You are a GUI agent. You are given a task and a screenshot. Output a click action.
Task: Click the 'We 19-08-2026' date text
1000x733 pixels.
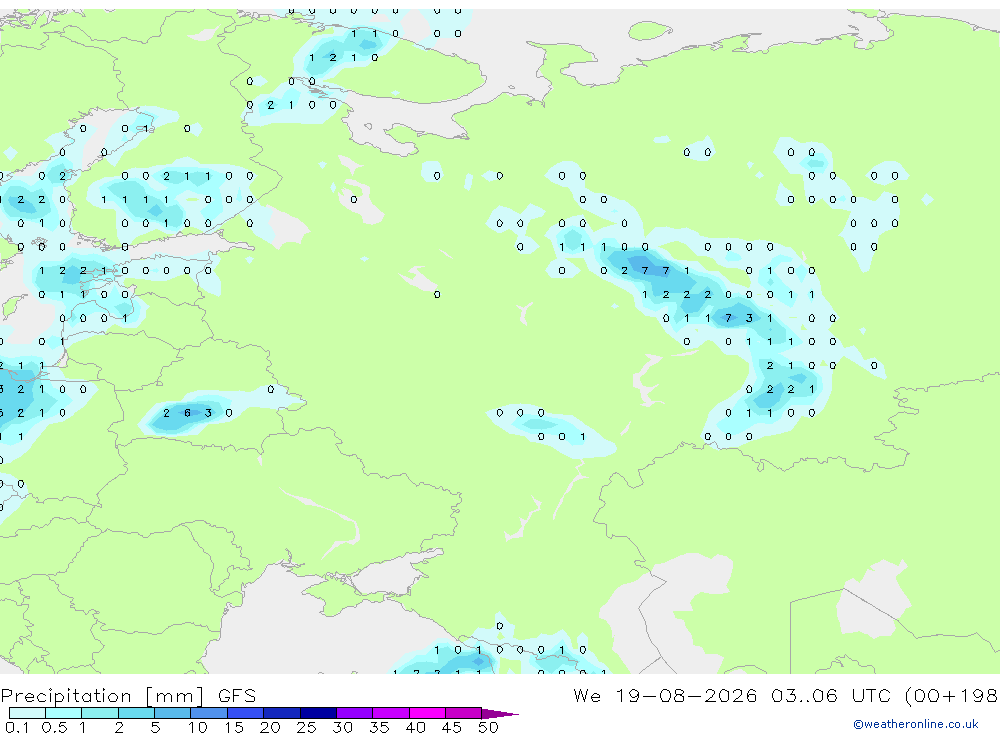[x=665, y=695]
